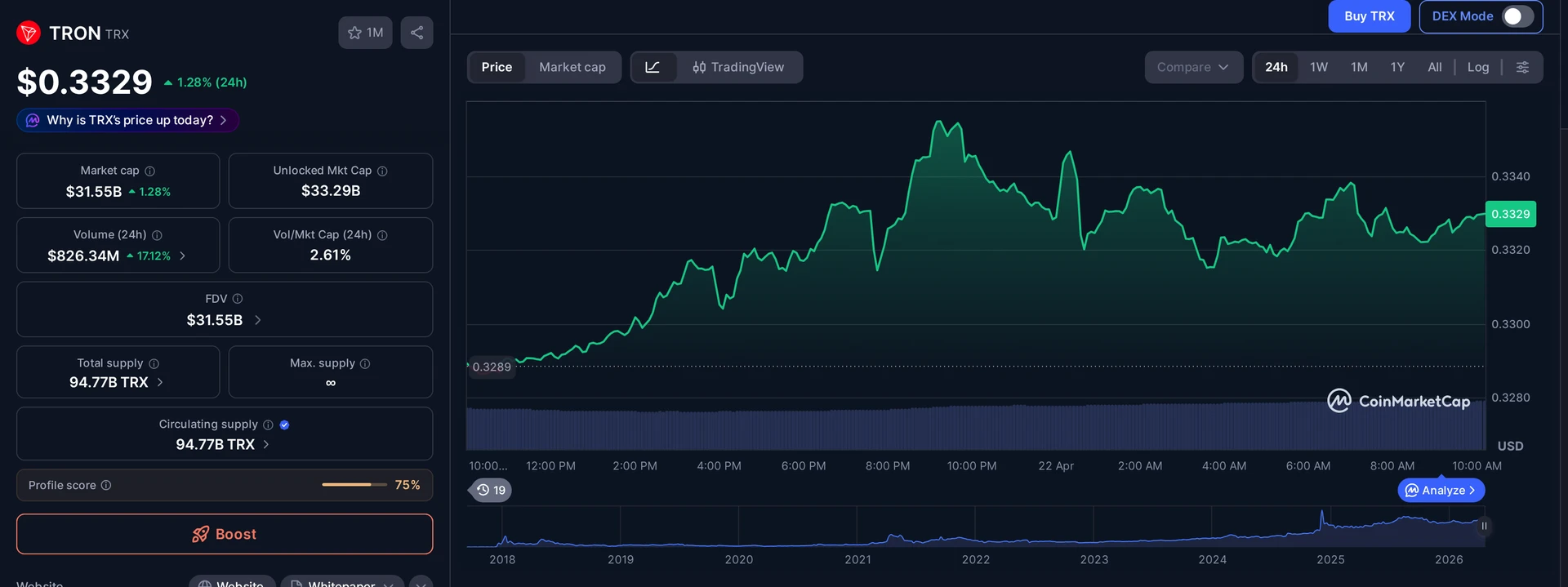This screenshot has height=587, width=1568.
Task: Select the line chart view icon
Action: (x=653, y=67)
